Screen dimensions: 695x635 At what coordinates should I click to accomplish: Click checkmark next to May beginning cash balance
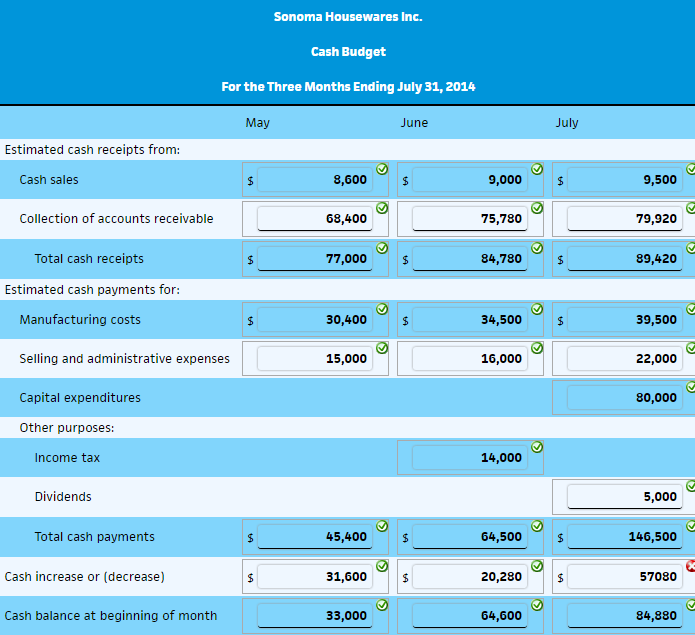pos(382,604)
